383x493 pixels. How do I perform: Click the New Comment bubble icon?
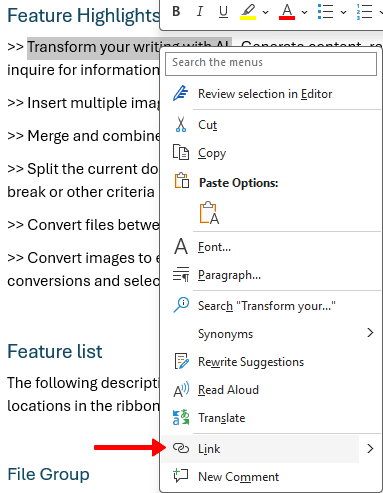tap(181, 475)
